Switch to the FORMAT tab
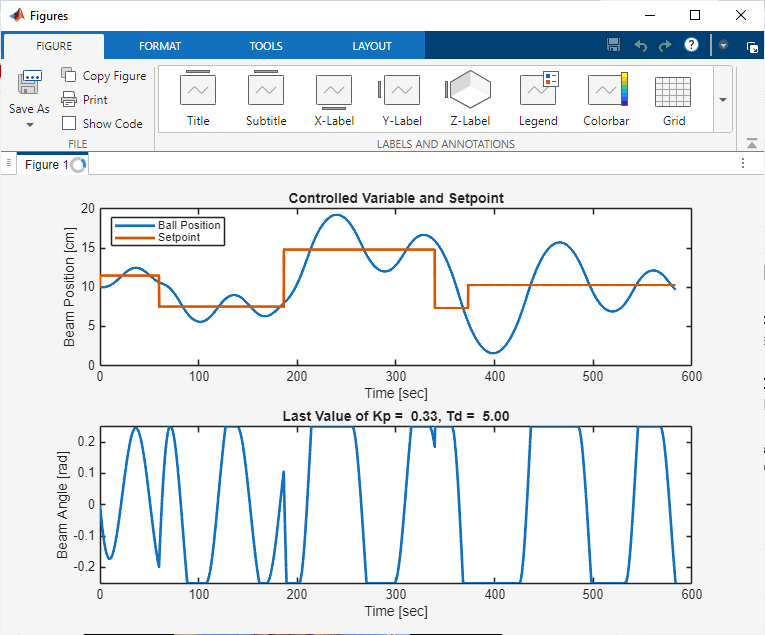This screenshot has height=635, width=765. click(x=160, y=46)
